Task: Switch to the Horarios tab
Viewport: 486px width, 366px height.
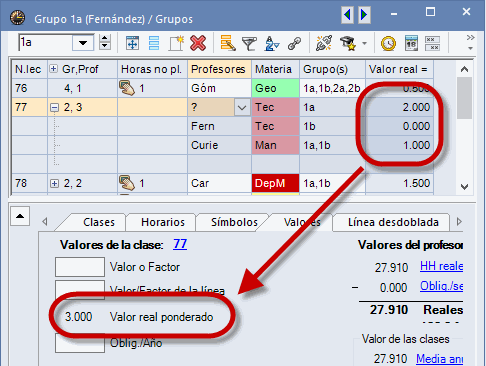Action: (x=163, y=222)
